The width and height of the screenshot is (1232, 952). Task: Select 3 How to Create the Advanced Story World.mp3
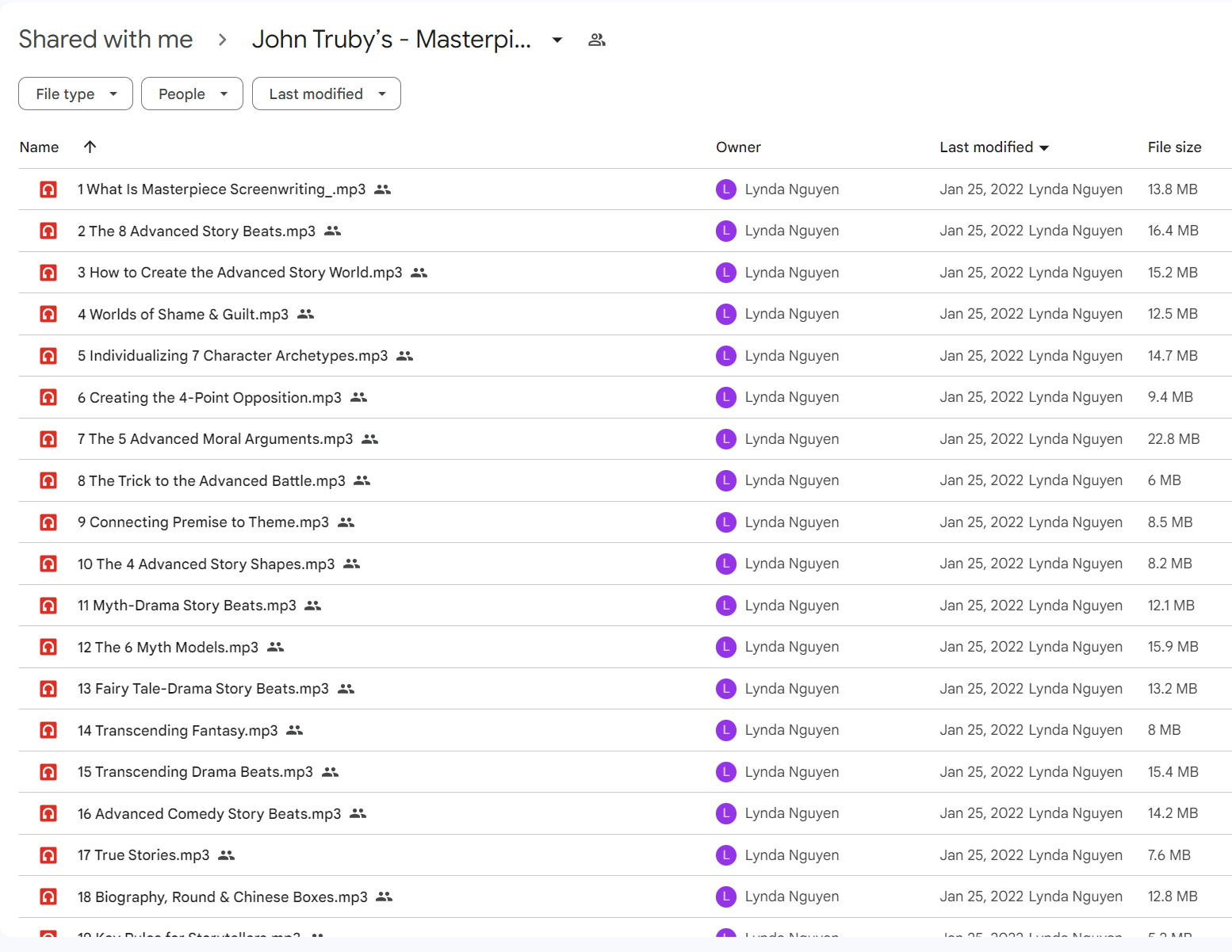pyautogui.click(x=239, y=273)
